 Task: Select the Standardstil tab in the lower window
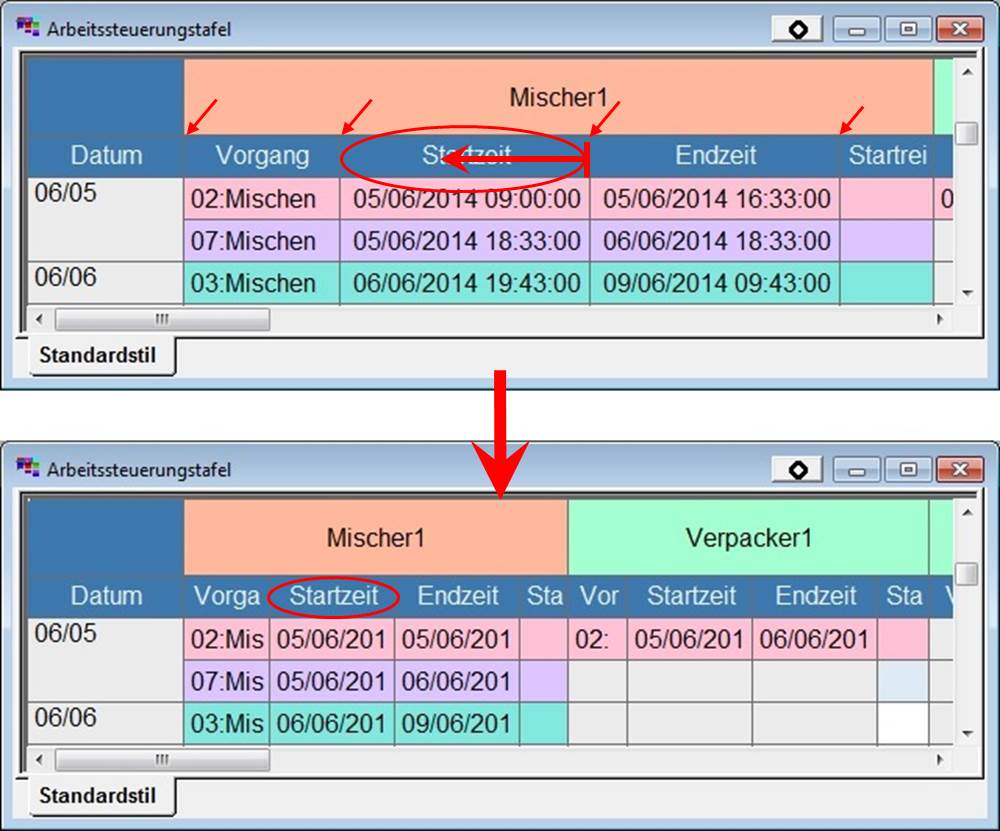tap(98, 797)
